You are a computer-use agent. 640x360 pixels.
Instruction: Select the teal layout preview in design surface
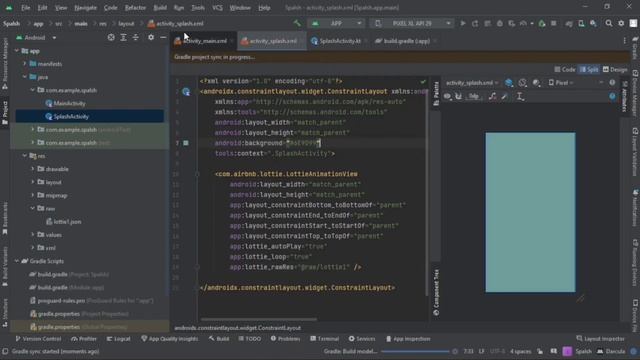(x=530, y=212)
